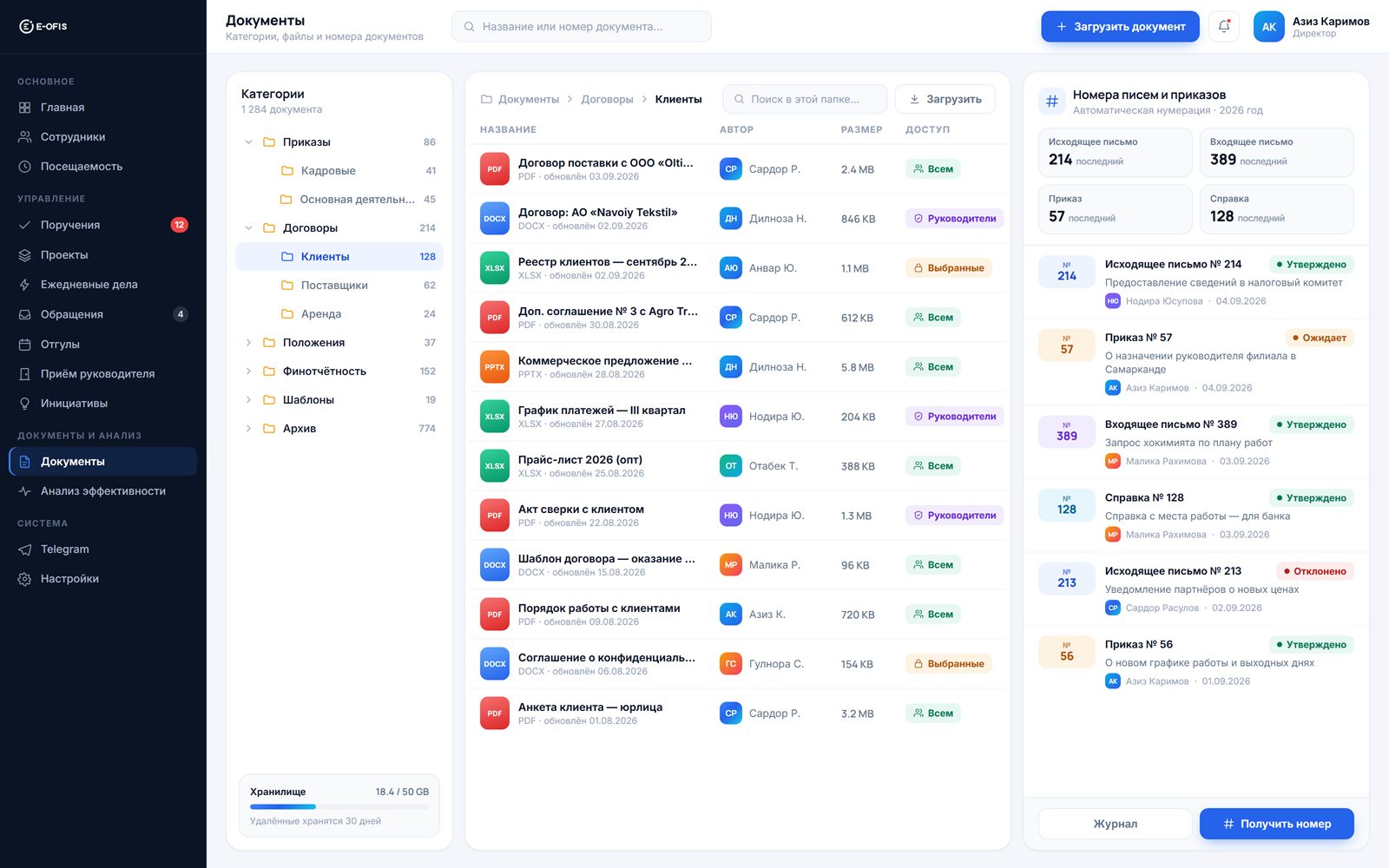Collapse the Договоры folder chevron
The width and height of the screenshot is (1389, 868).
248,228
